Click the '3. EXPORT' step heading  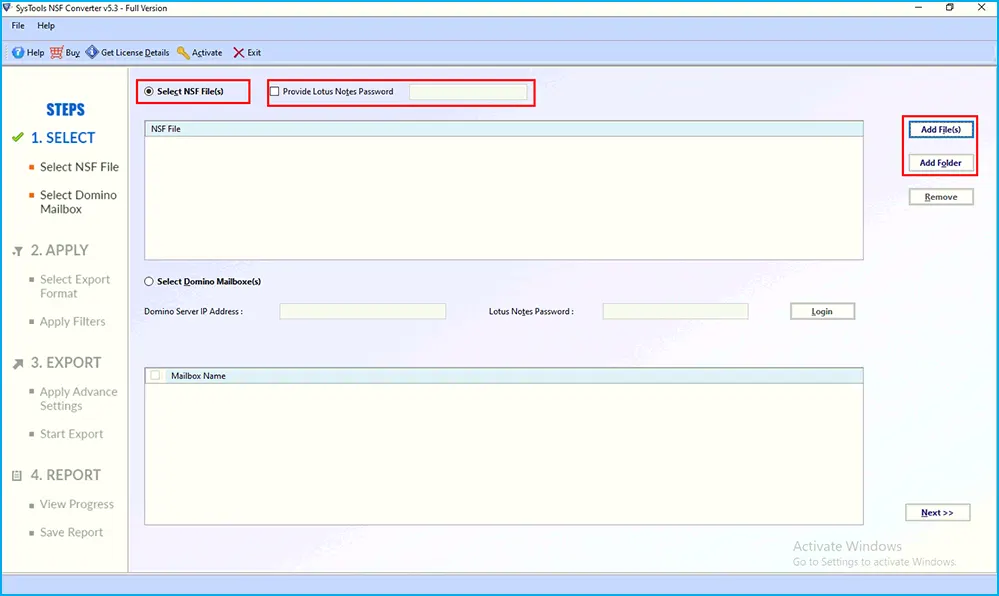[66, 363]
